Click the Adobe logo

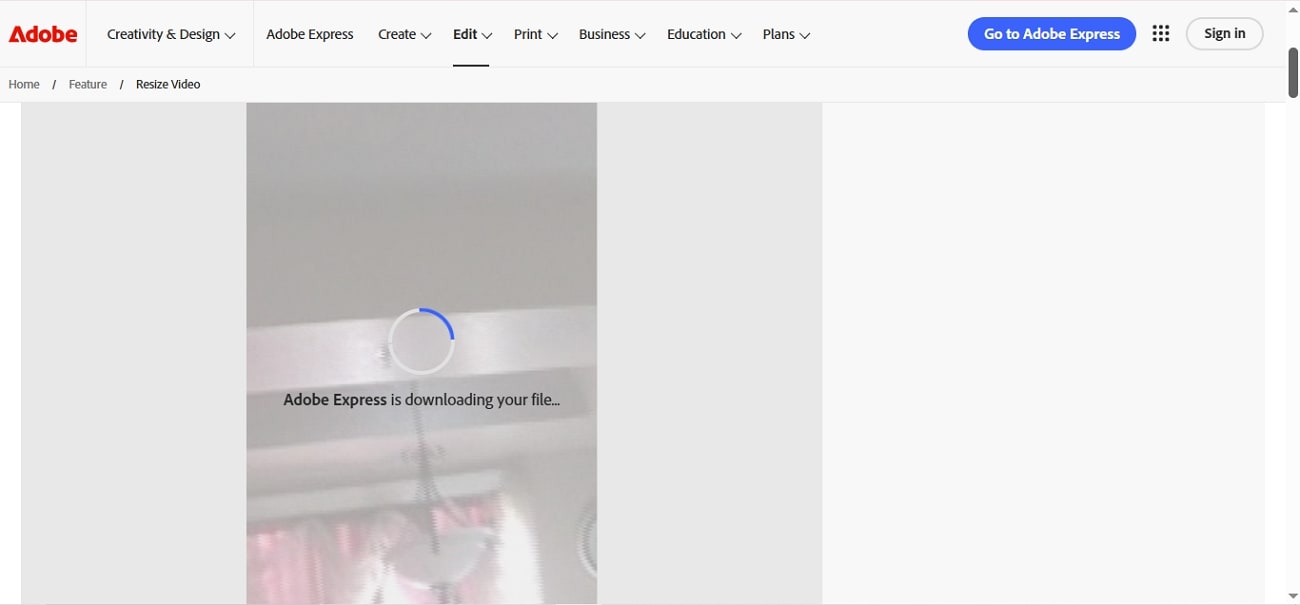(x=42, y=33)
